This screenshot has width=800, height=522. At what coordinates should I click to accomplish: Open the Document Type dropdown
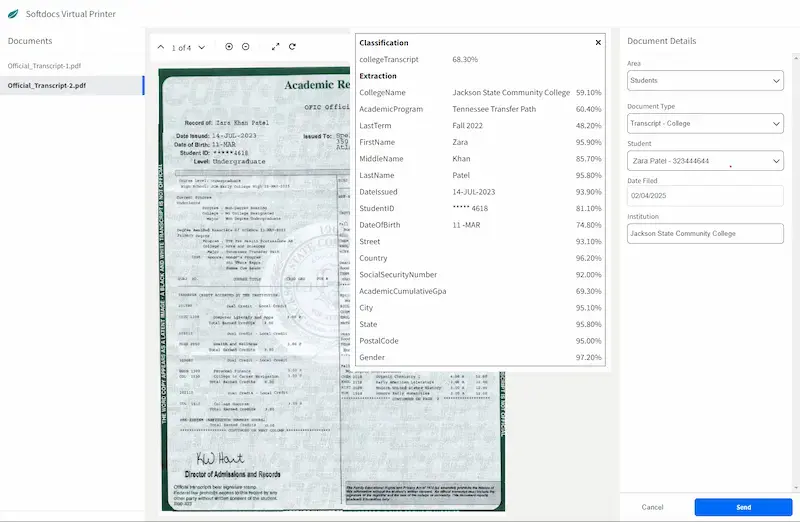[705, 123]
